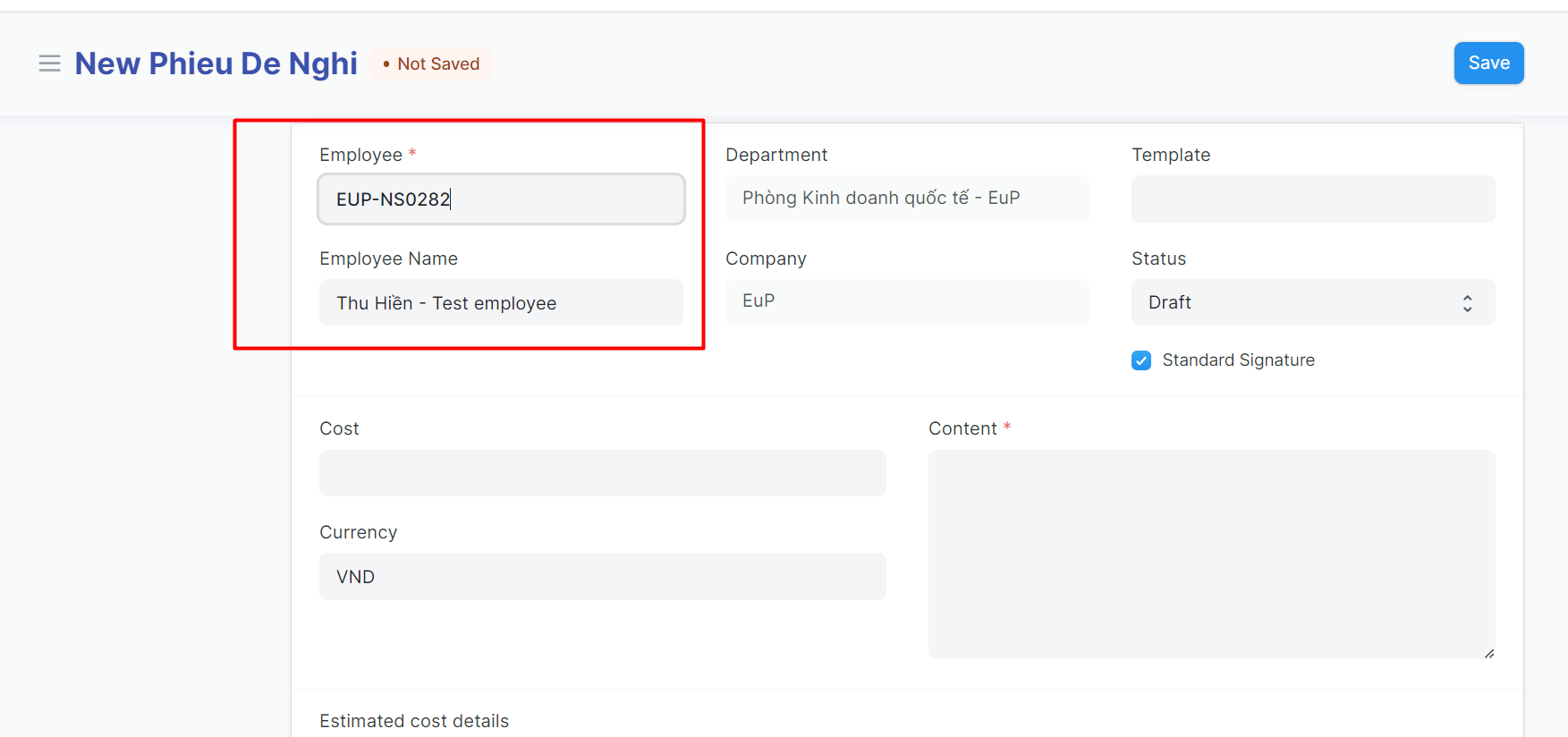The width and height of the screenshot is (1568, 737).
Task: Click the Employee field label
Action: click(360, 155)
